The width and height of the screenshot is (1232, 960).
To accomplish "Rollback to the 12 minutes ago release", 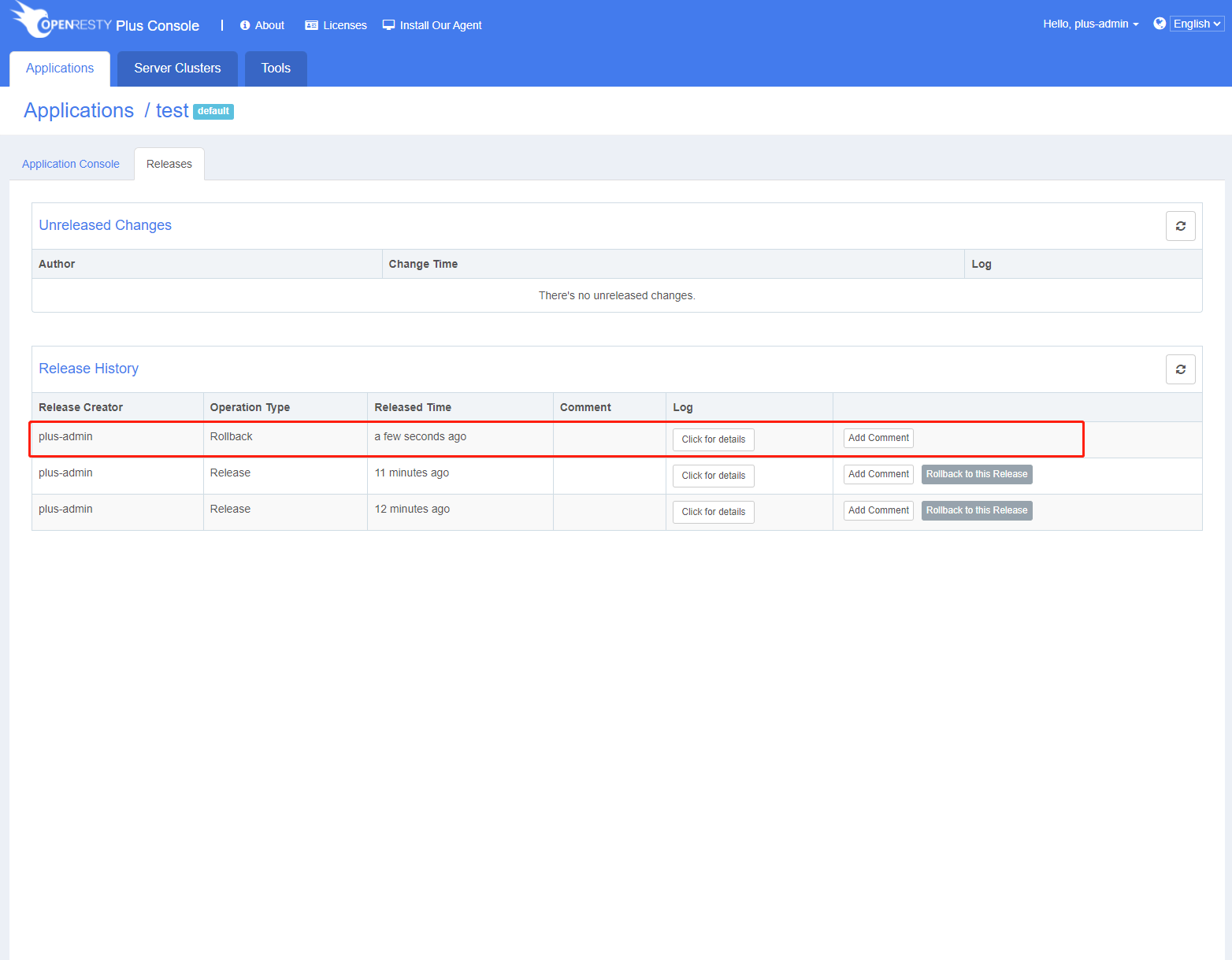I will [977, 510].
